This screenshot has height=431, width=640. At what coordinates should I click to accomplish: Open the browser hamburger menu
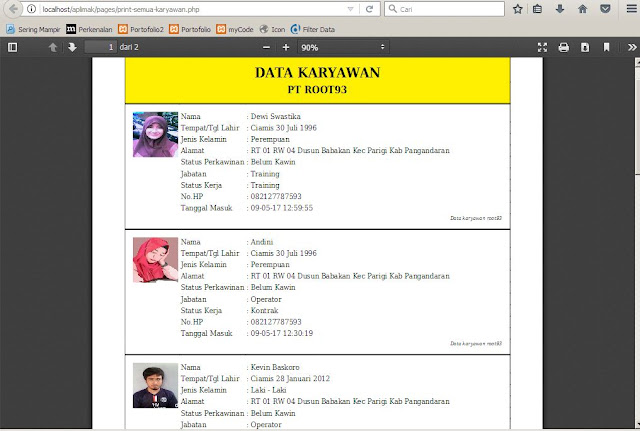(x=631, y=9)
